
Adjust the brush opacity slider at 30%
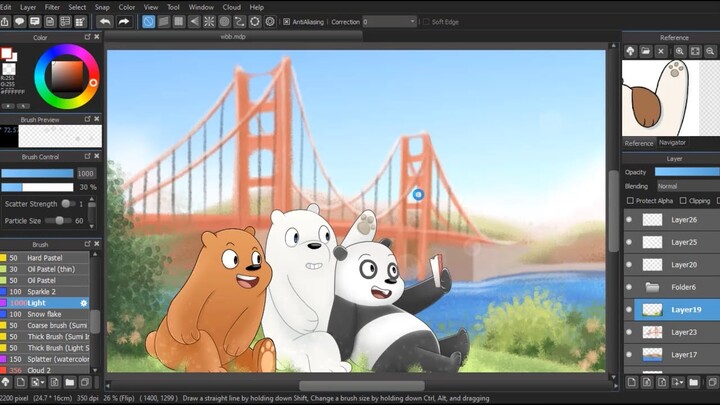(37, 187)
